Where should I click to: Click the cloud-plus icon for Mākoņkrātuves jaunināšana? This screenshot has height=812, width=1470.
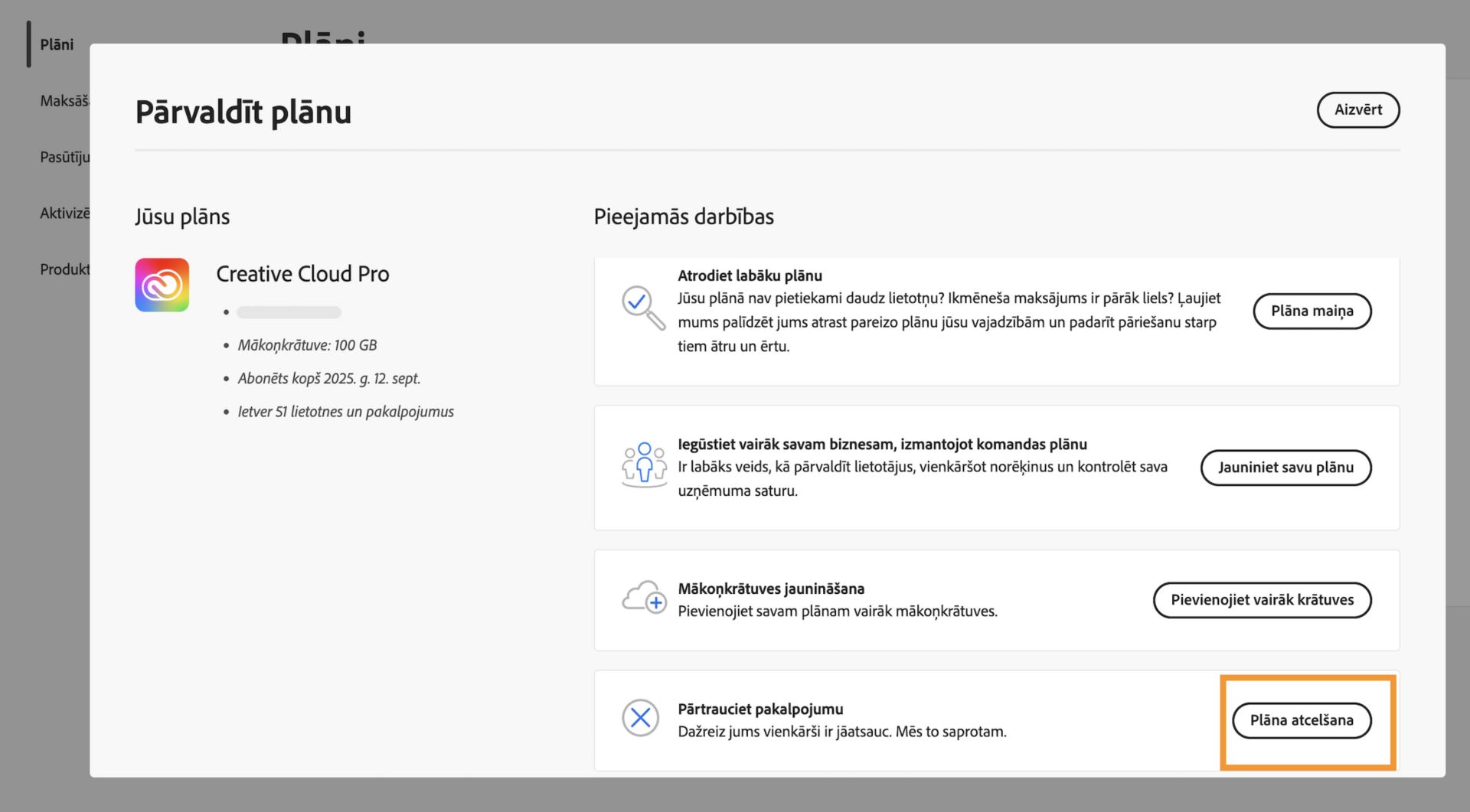(644, 599)
